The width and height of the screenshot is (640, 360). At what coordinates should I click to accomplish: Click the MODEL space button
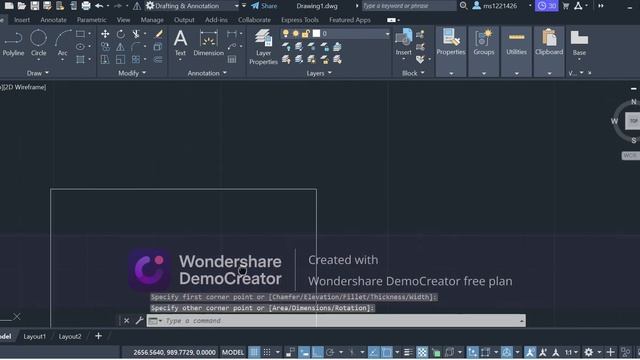tap(233, 352)
